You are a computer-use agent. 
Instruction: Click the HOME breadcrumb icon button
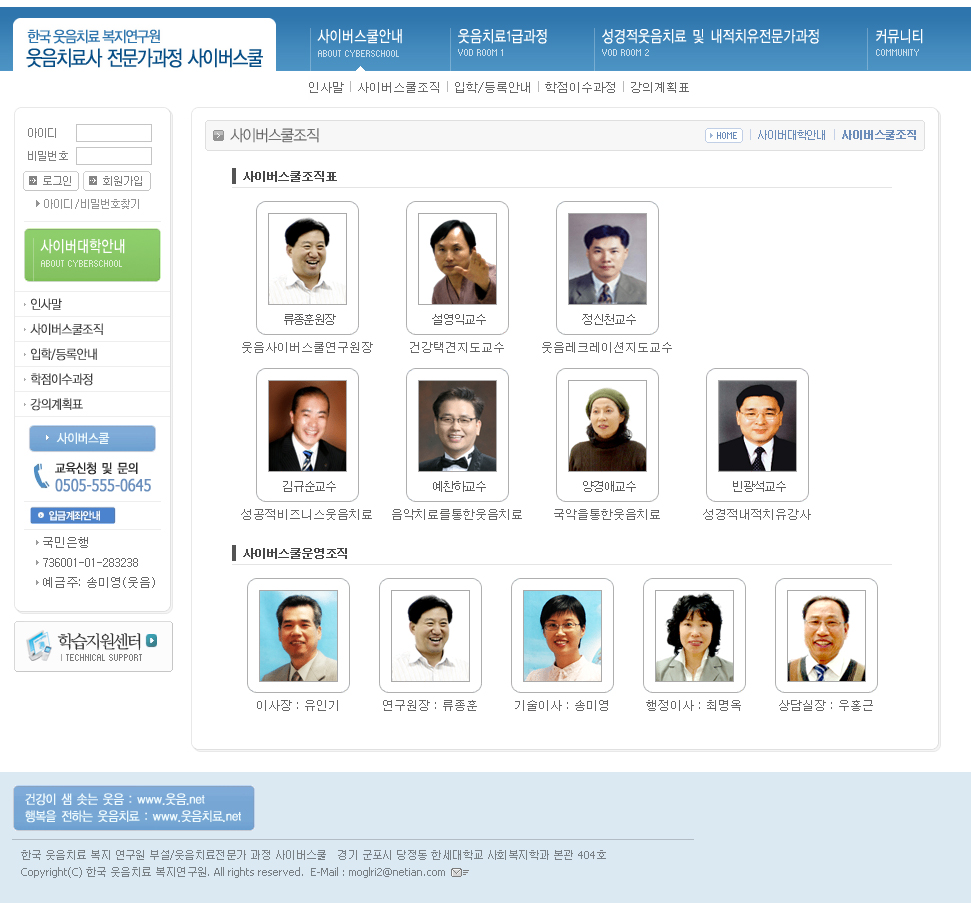pyautogui.click(x=724, y=136)
